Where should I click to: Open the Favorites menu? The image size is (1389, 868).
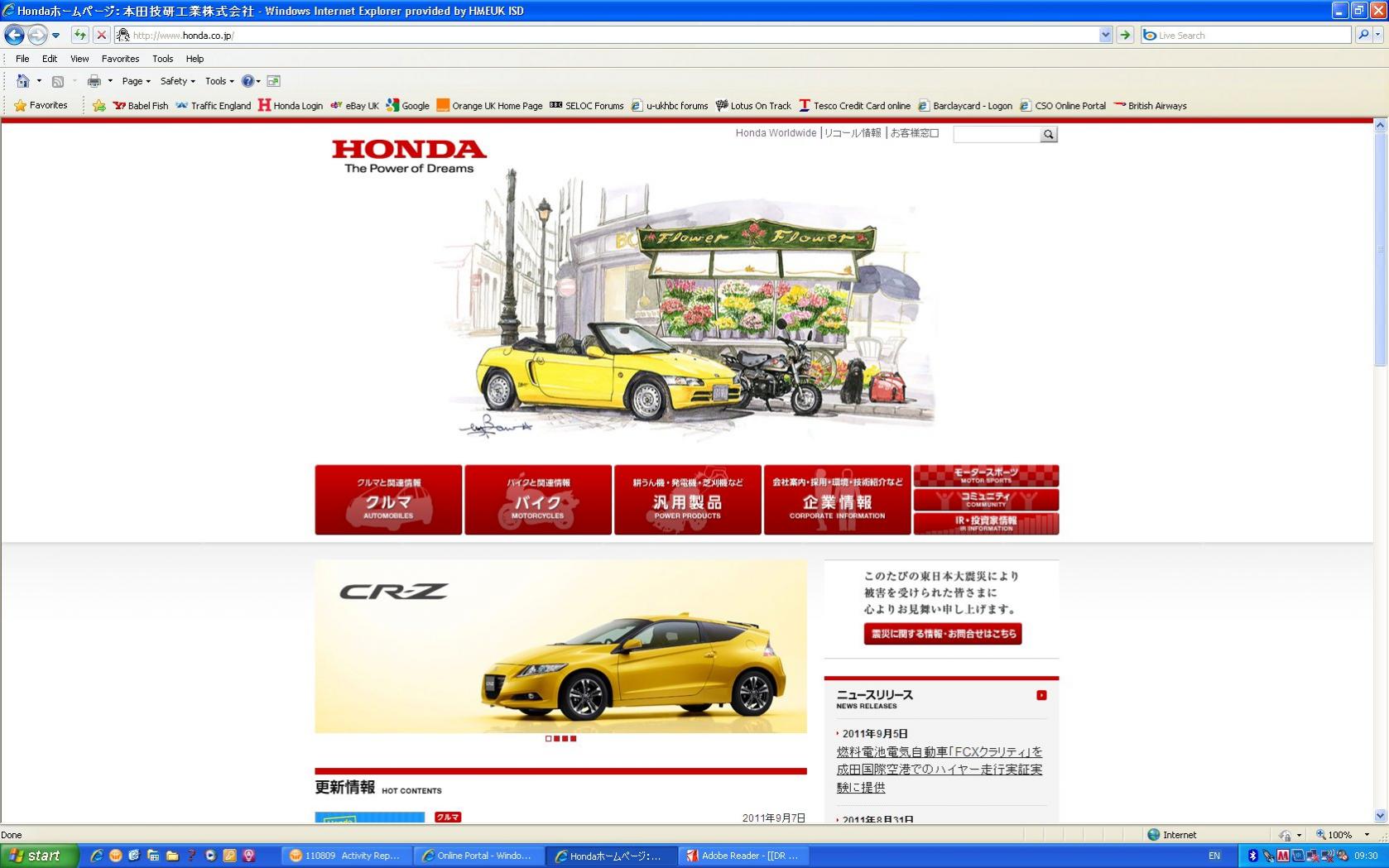click(x=120, y=59)
